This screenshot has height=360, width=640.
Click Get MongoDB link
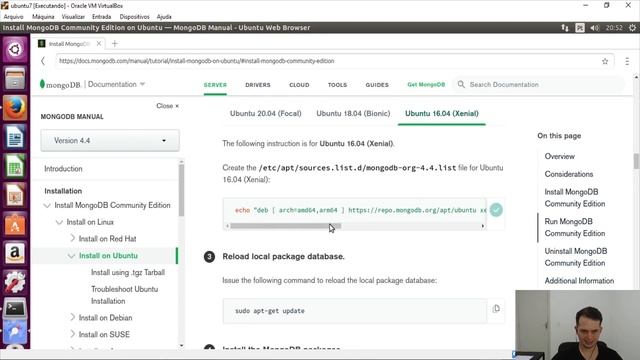click(x=426, y=84)
